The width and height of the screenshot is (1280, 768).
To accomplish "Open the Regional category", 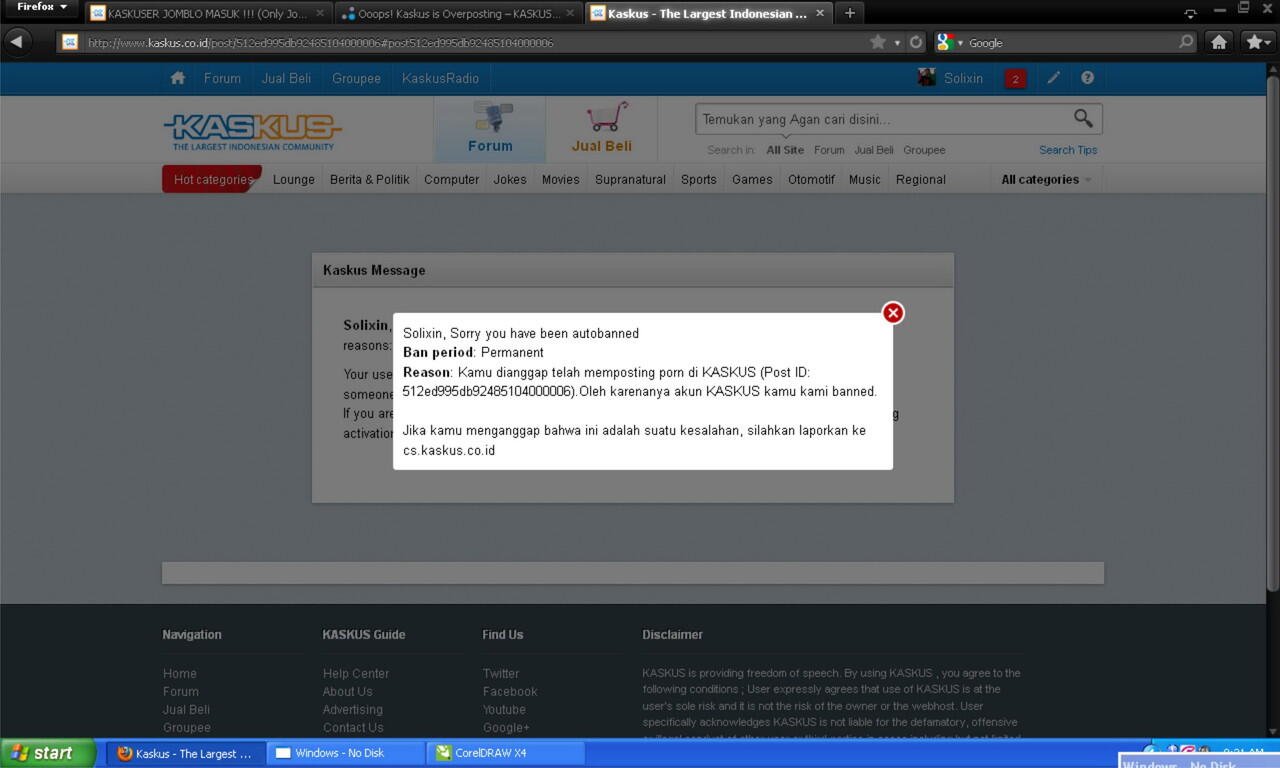I will [920, 180].
